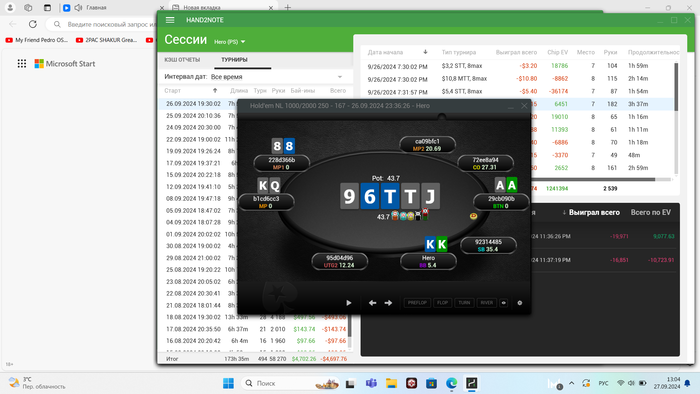Click player 92314485 SB plate
Image resolution: width=700 pixels, height=394 pixels.
click(488, 245)
